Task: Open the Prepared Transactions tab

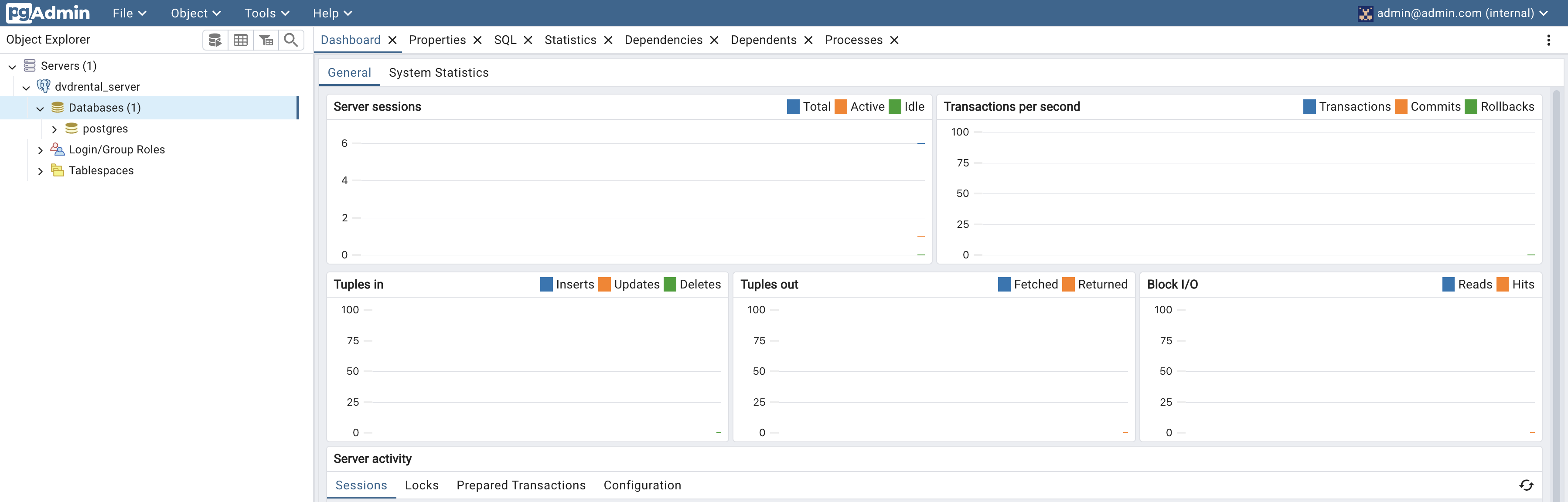Action: pos(521,485)
